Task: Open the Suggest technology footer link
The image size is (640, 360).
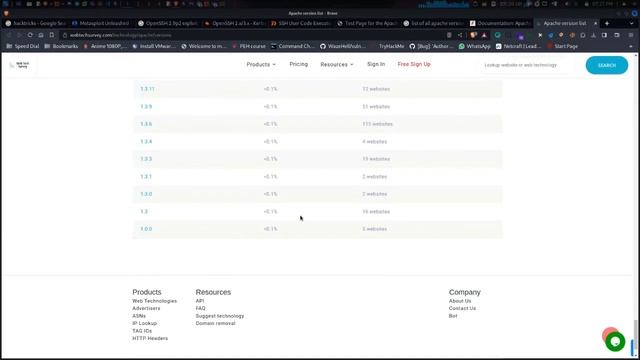Action: (x=220, y=316)
